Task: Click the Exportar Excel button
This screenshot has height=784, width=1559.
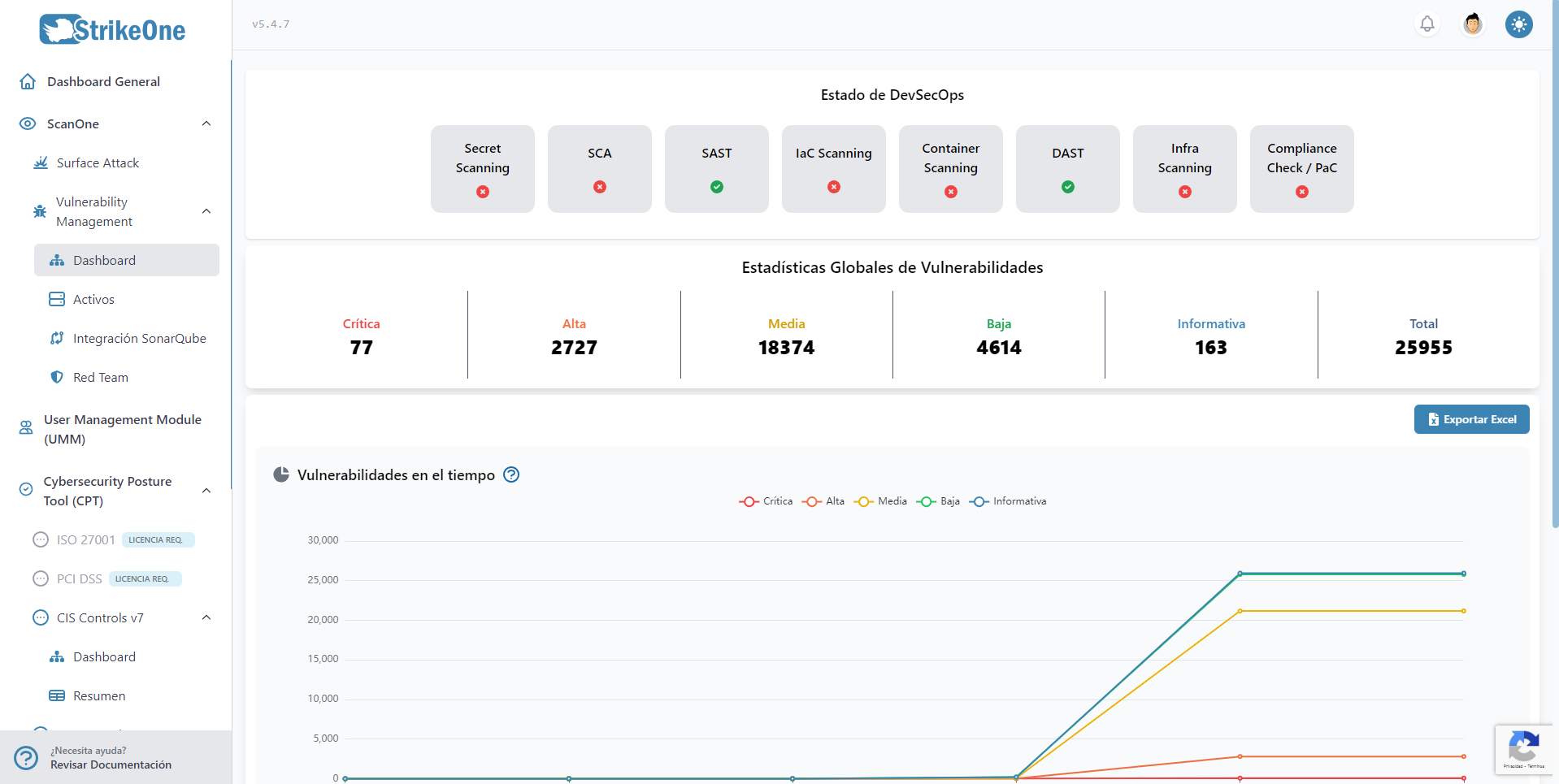Action: 1471,419
